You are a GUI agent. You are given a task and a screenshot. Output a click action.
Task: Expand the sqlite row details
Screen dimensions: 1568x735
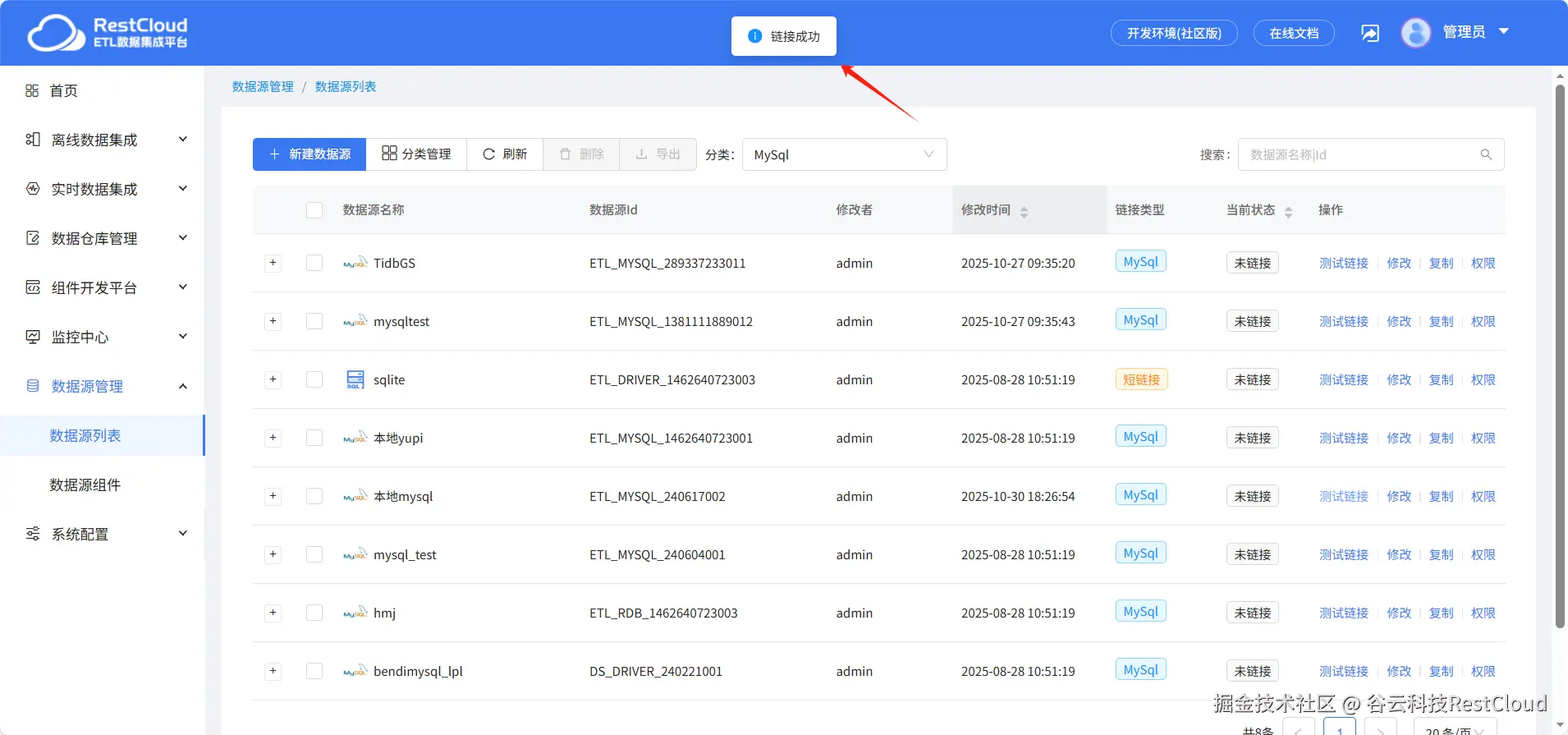pyautogui.click(x=273, y=379)
